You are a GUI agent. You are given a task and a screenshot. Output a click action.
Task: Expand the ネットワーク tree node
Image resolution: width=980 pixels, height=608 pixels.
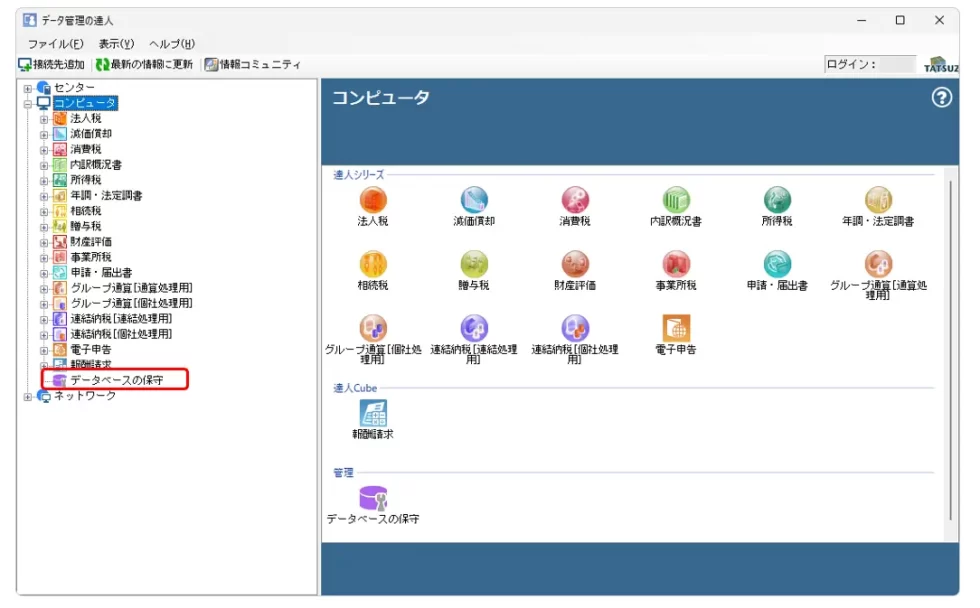click(28, 396)
